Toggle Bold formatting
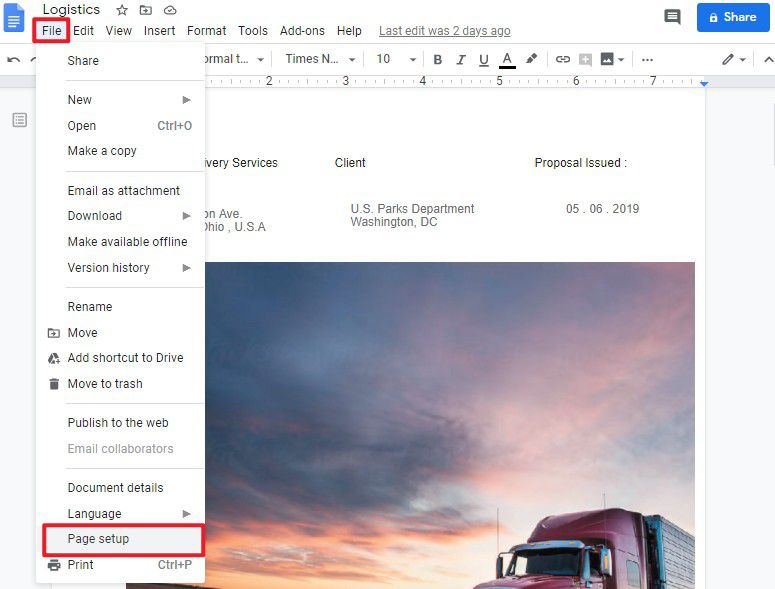The width and height of the screenshot is (775, 589). click(437, 60)
